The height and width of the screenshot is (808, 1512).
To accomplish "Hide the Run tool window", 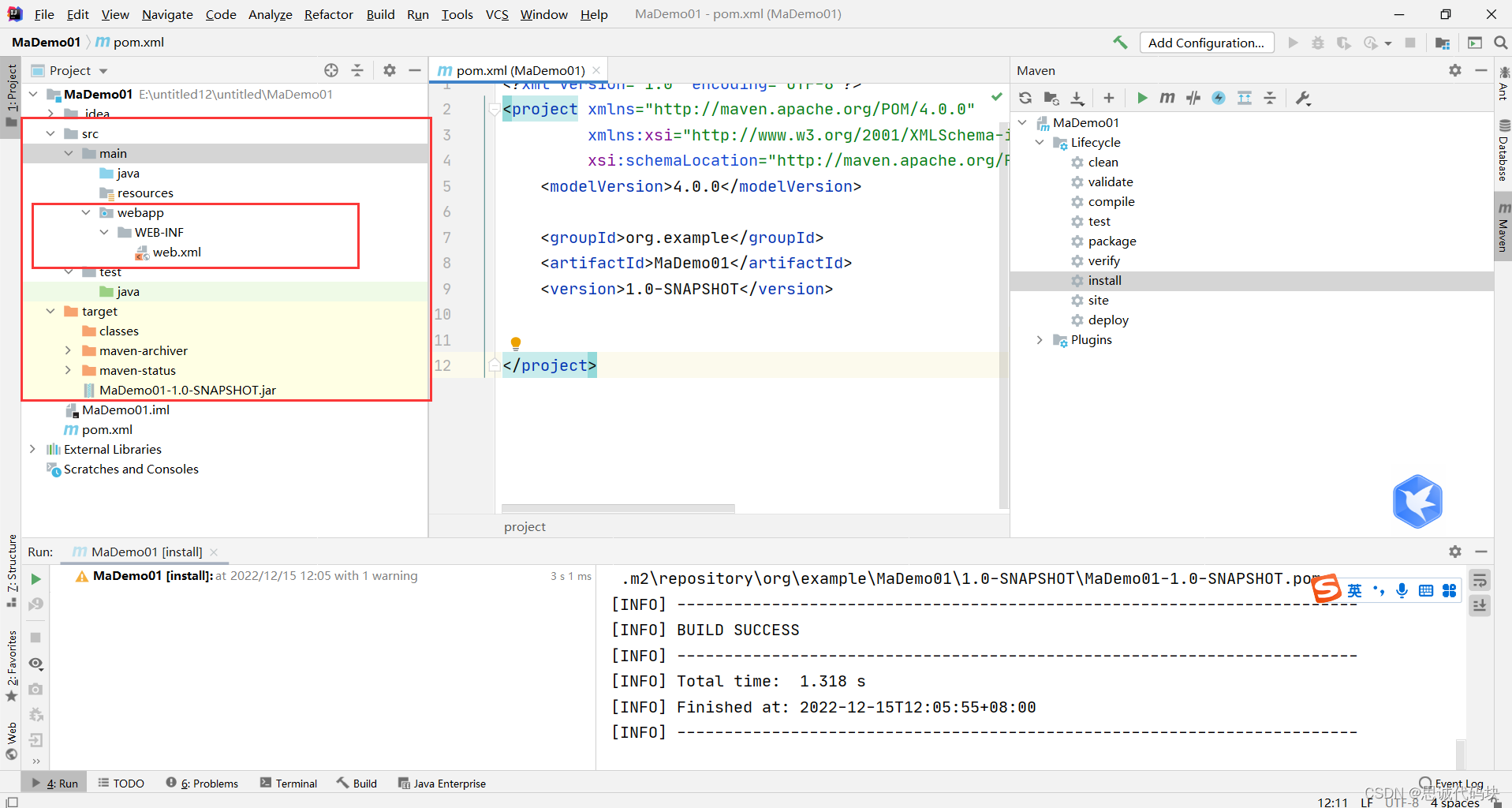I will [x=1481, y=552].
